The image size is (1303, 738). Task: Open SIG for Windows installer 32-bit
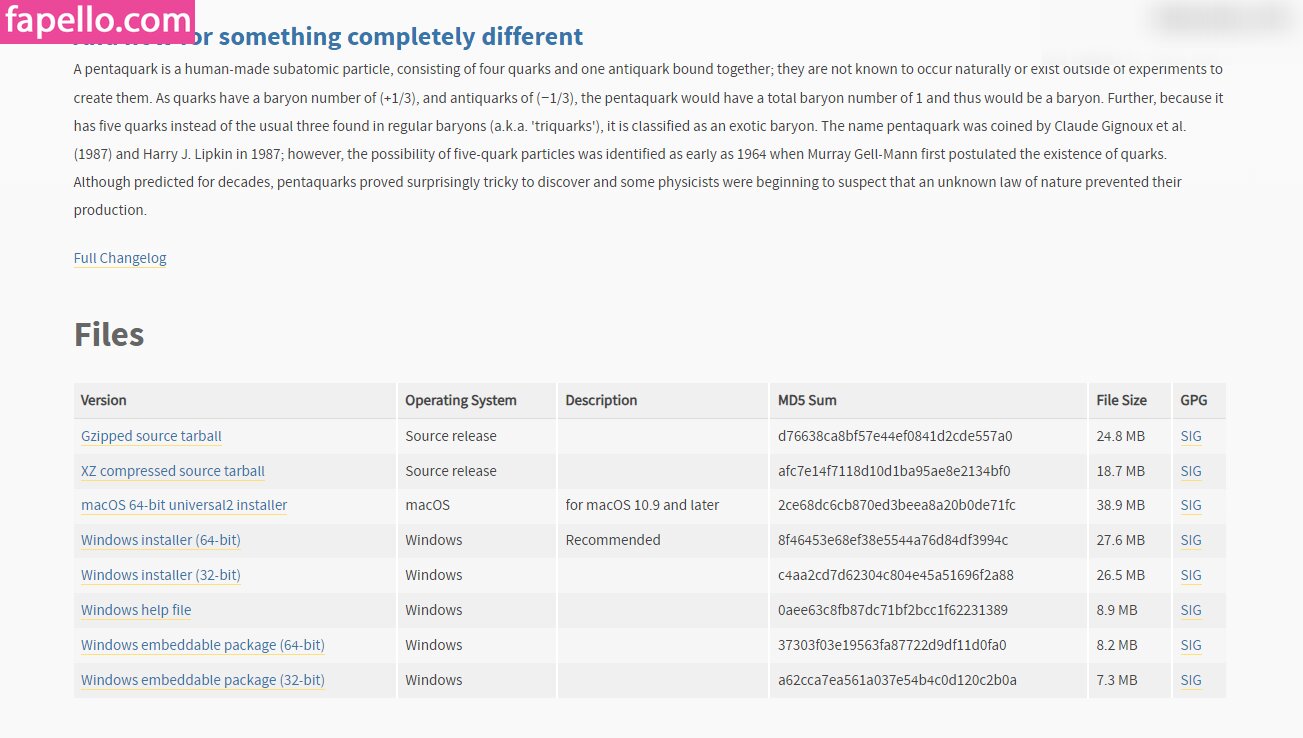[1191, 575]
